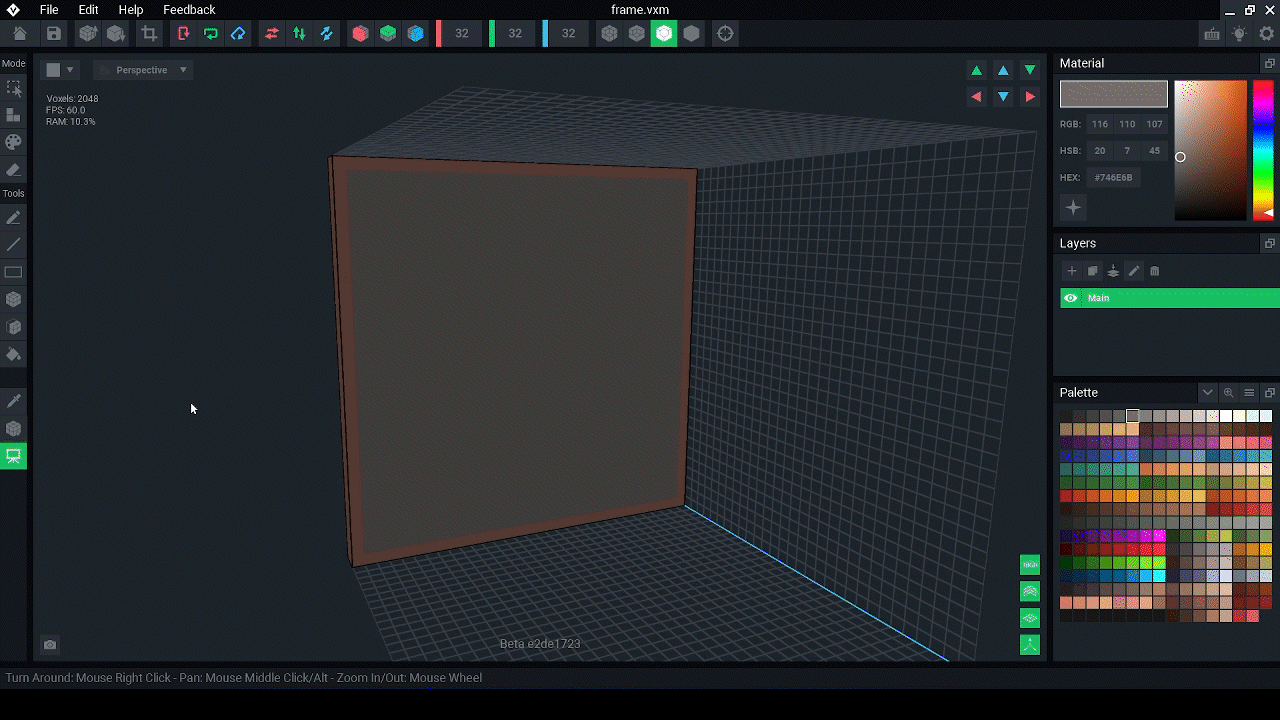Click the rainbow hue slider strip

(1263, 150)
